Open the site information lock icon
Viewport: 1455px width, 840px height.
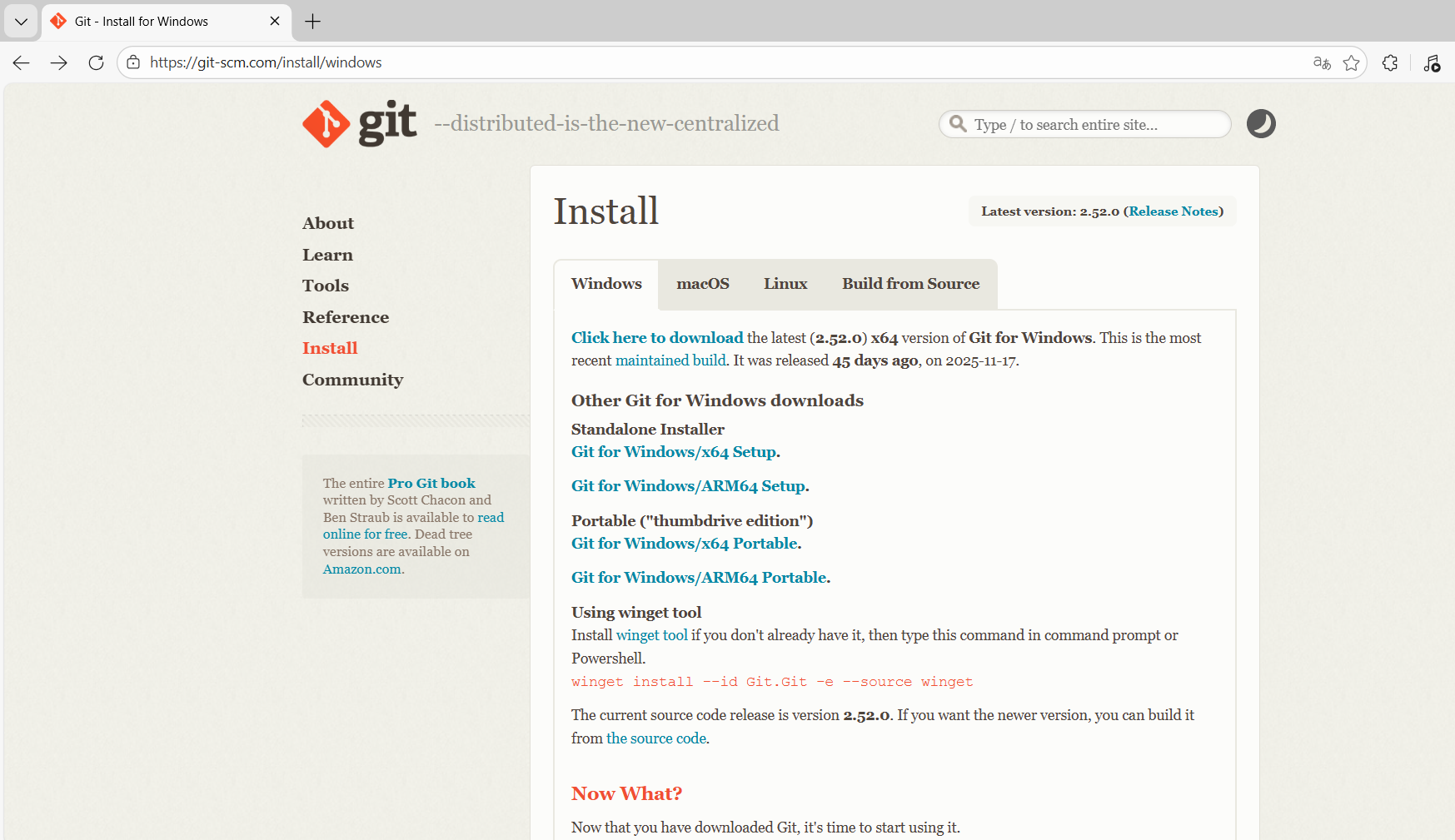tap(133, 62)
